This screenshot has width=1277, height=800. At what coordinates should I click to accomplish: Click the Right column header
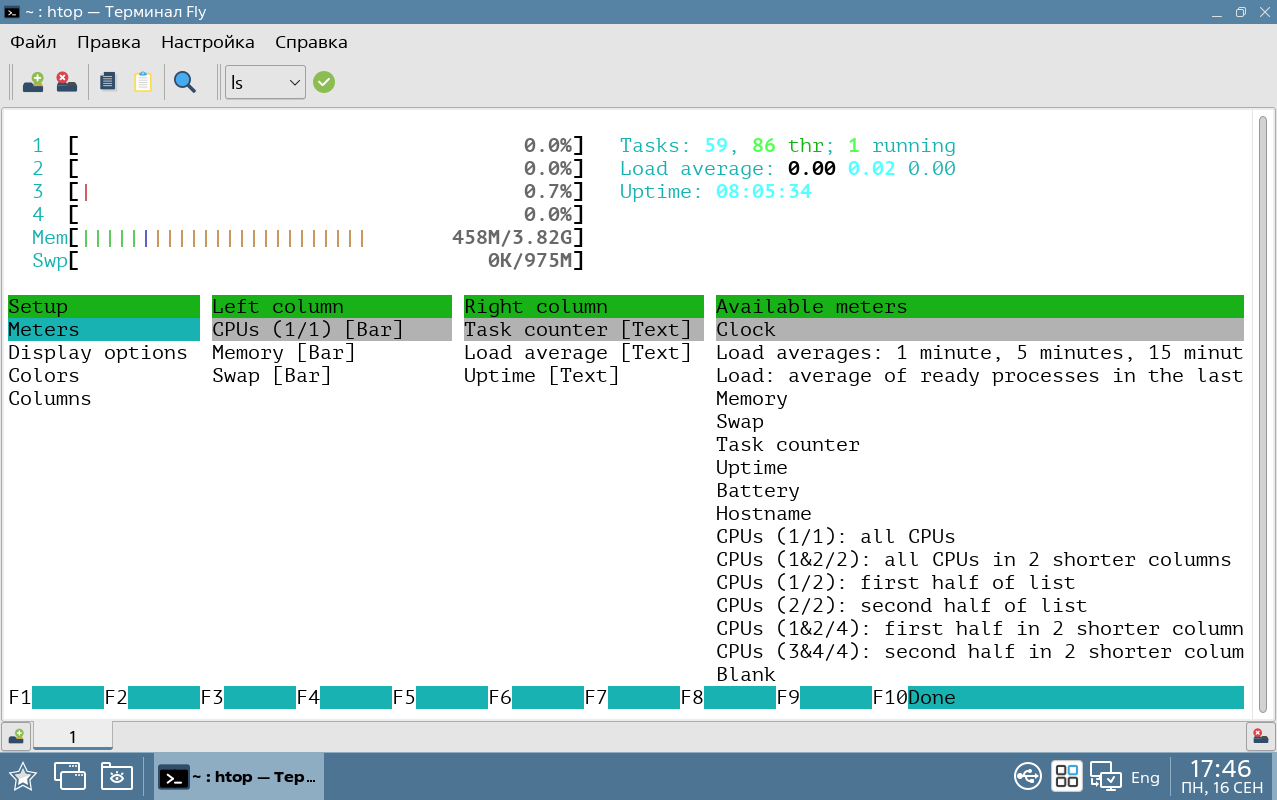point(584,307)
